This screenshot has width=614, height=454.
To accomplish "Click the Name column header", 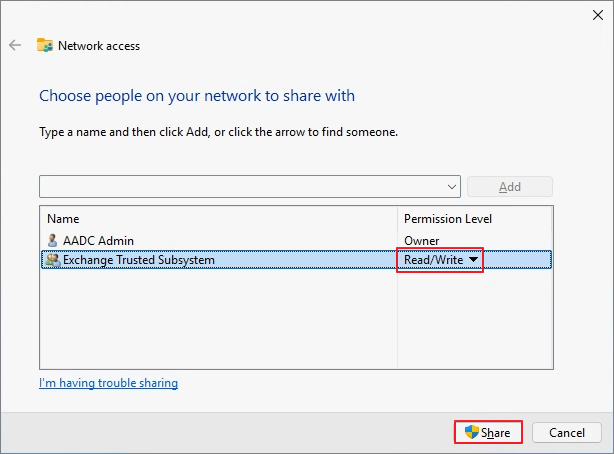I will tap(219, 219).
